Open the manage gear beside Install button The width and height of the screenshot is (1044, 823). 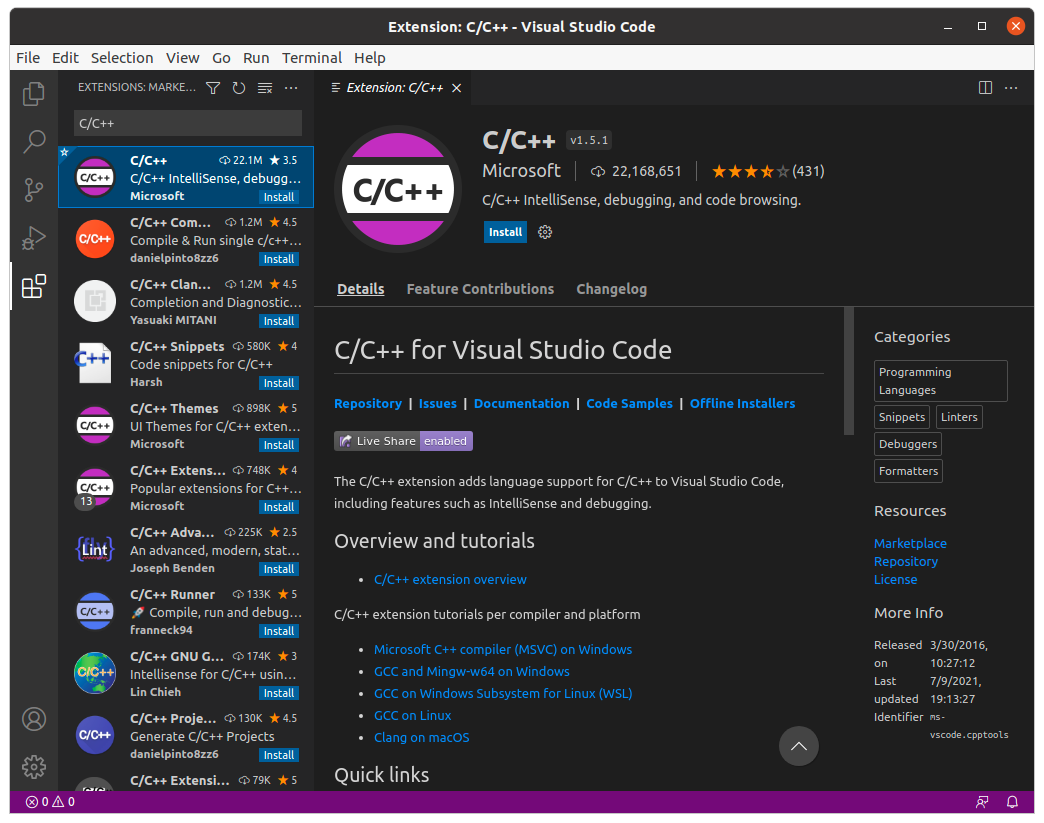(x=545, y=232)
